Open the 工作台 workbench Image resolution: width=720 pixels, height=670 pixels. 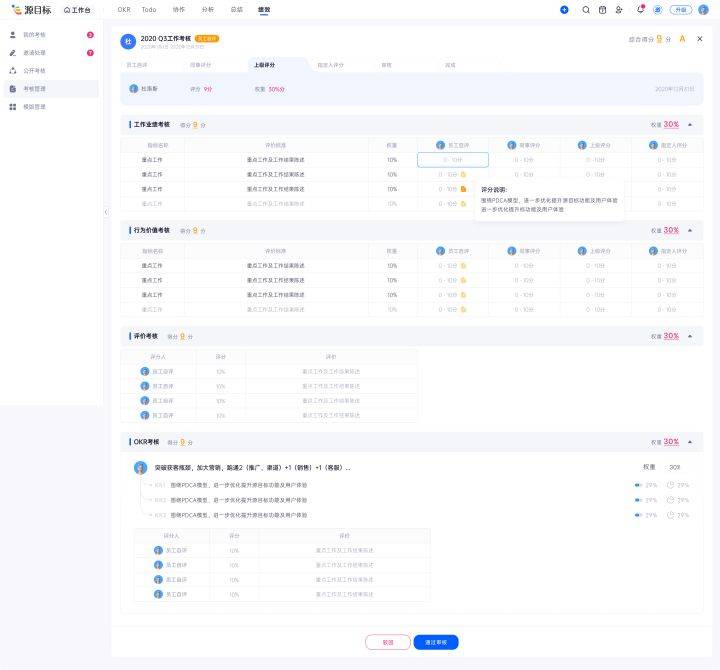coord(77,9)
